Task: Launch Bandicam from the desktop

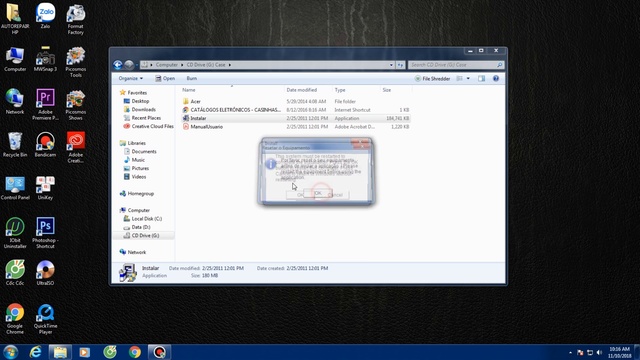Action: click(45, 144)
